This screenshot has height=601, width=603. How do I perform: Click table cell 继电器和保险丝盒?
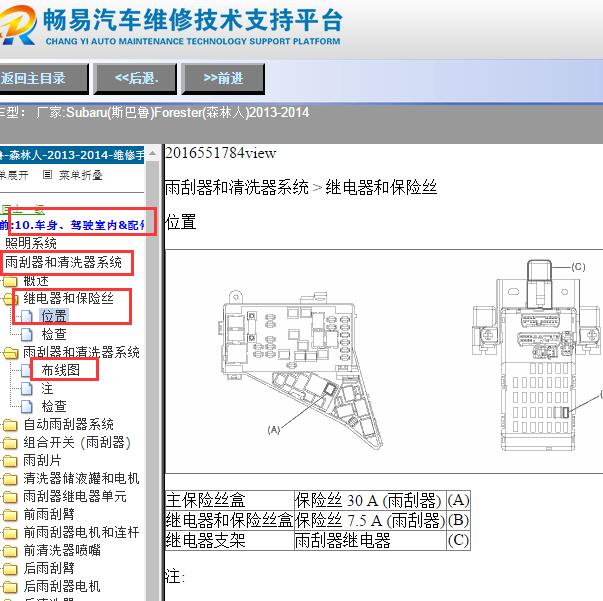click(230, 521)
